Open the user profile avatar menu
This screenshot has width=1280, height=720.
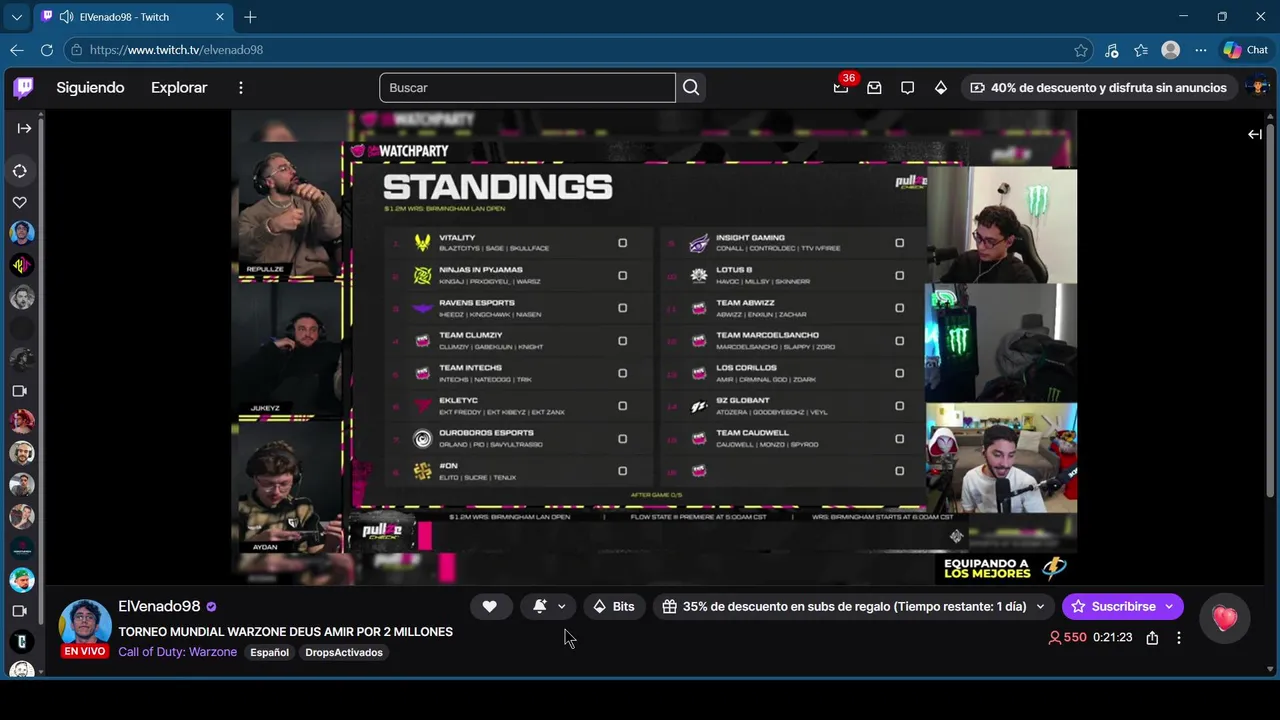[1257, 88]
